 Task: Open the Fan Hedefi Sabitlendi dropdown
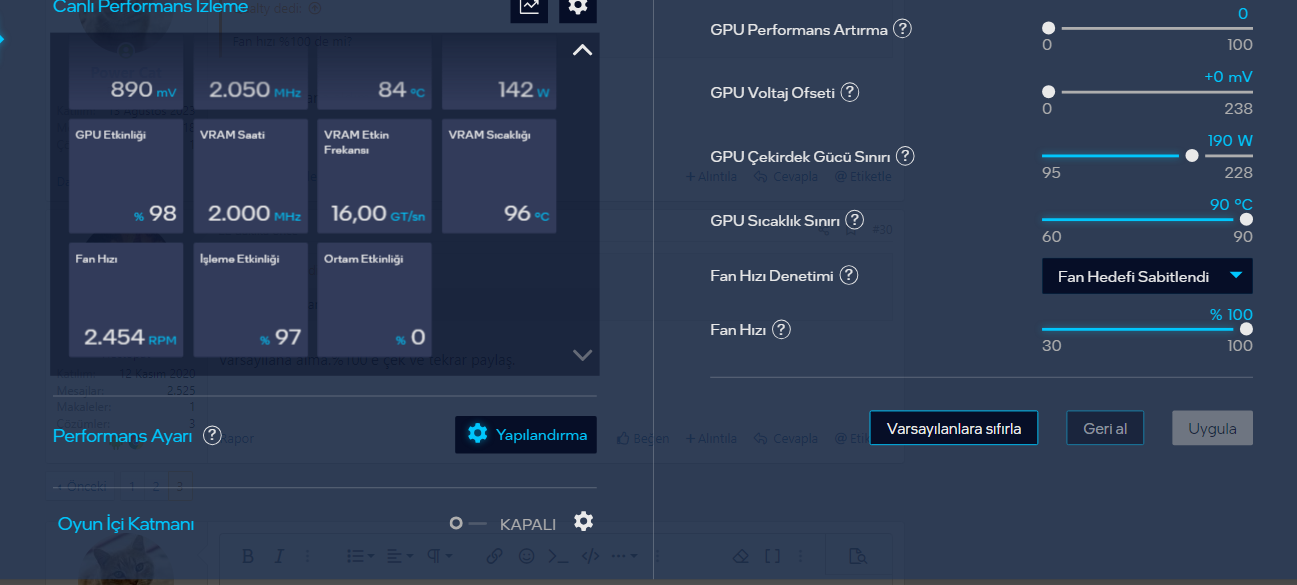click(1147, 276)
